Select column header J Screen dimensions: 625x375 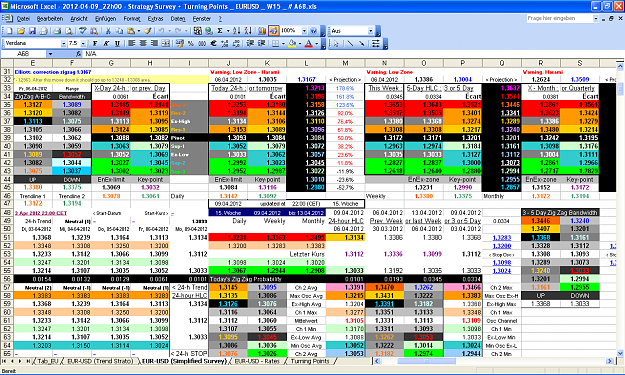228,63
